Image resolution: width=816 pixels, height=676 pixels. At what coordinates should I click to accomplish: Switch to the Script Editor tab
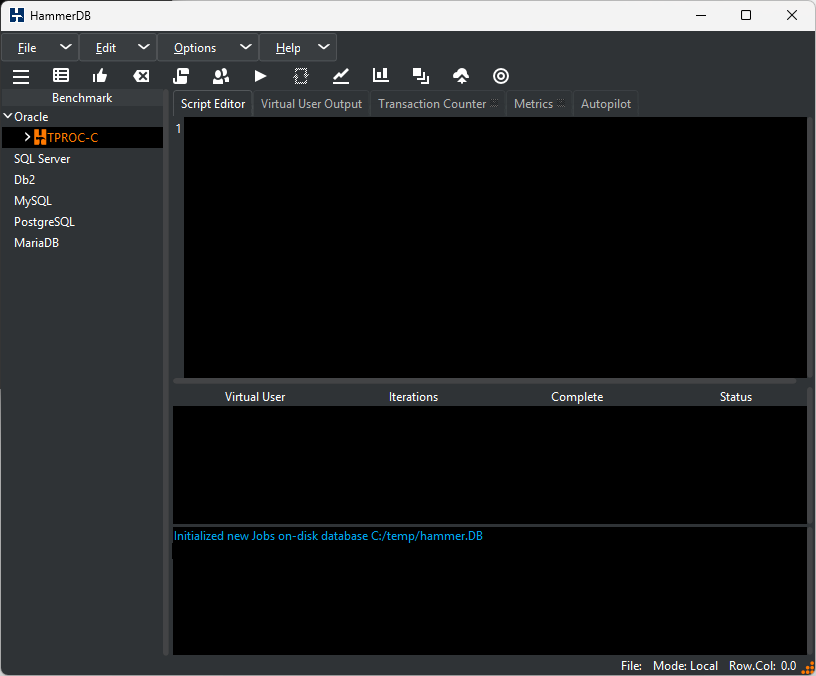click(213, 104)
